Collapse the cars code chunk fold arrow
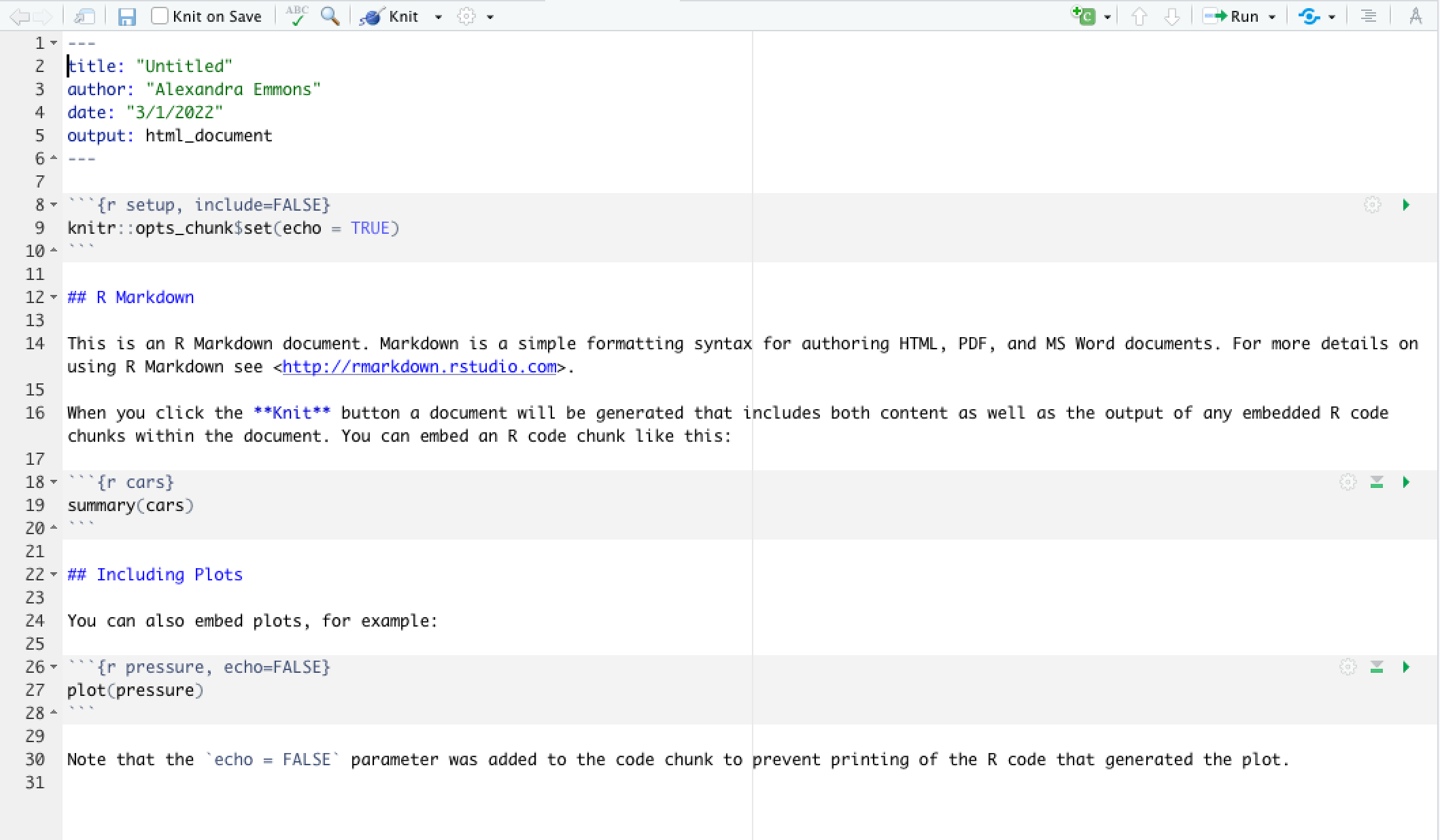Screen dimensions: 1440x840 pos(54,483)
